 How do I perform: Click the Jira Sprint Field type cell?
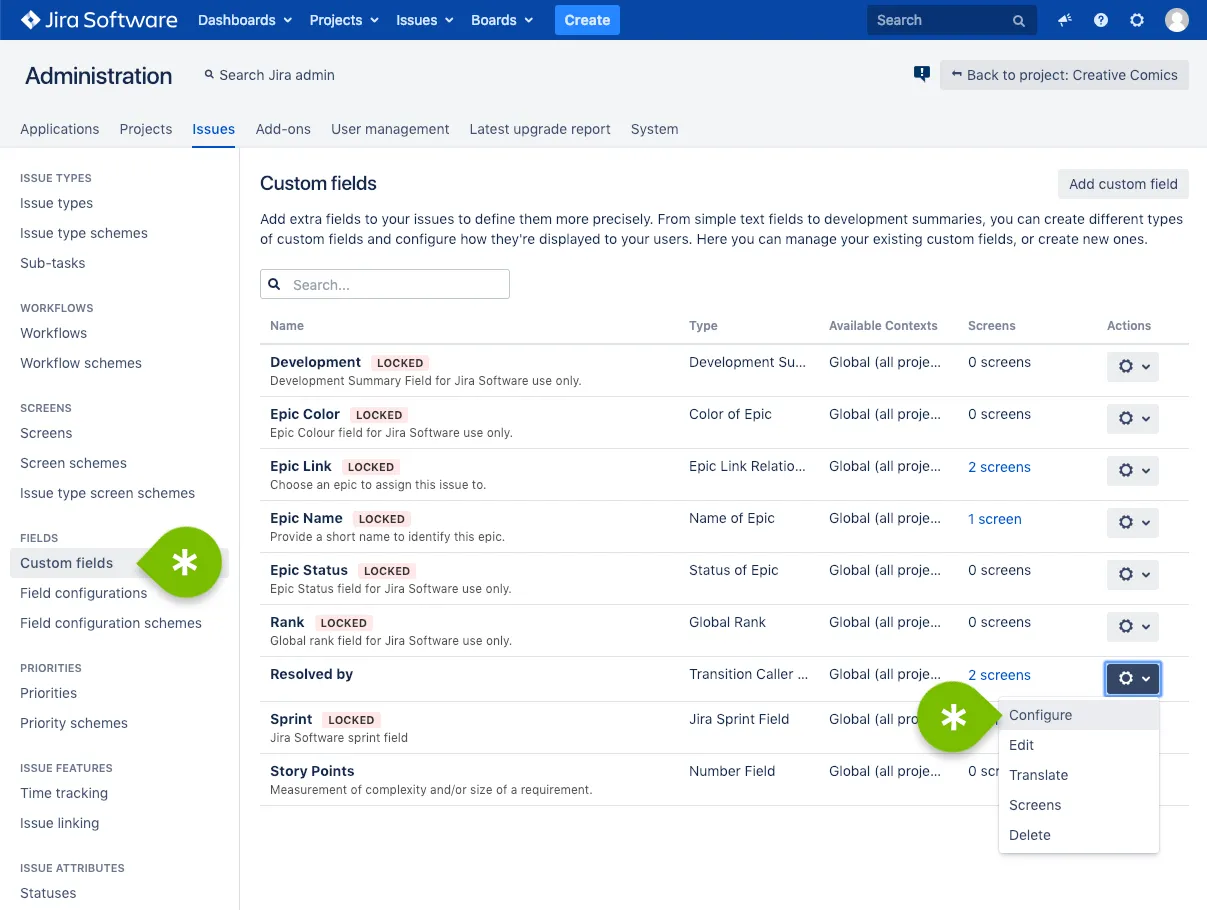pyautogui.click(x=739, y=719)
